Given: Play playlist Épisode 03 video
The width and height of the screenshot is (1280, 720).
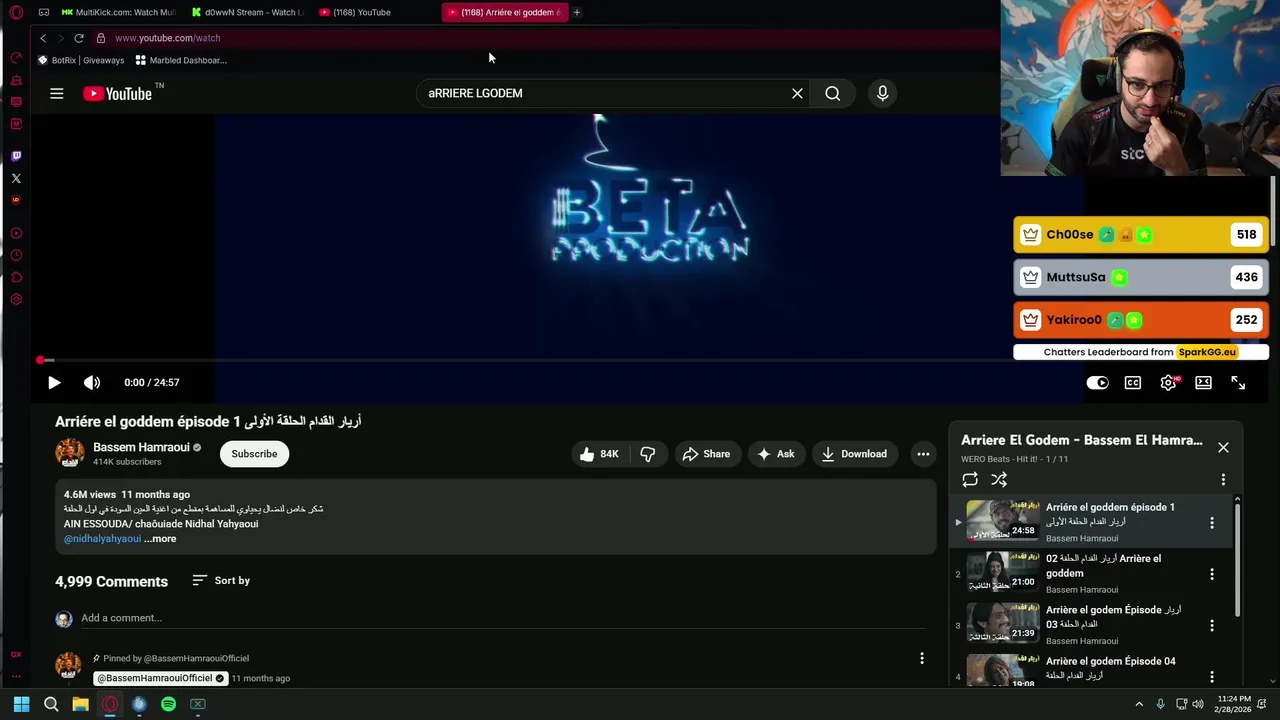Looking at the screenshot, I should click(1090, 625).
